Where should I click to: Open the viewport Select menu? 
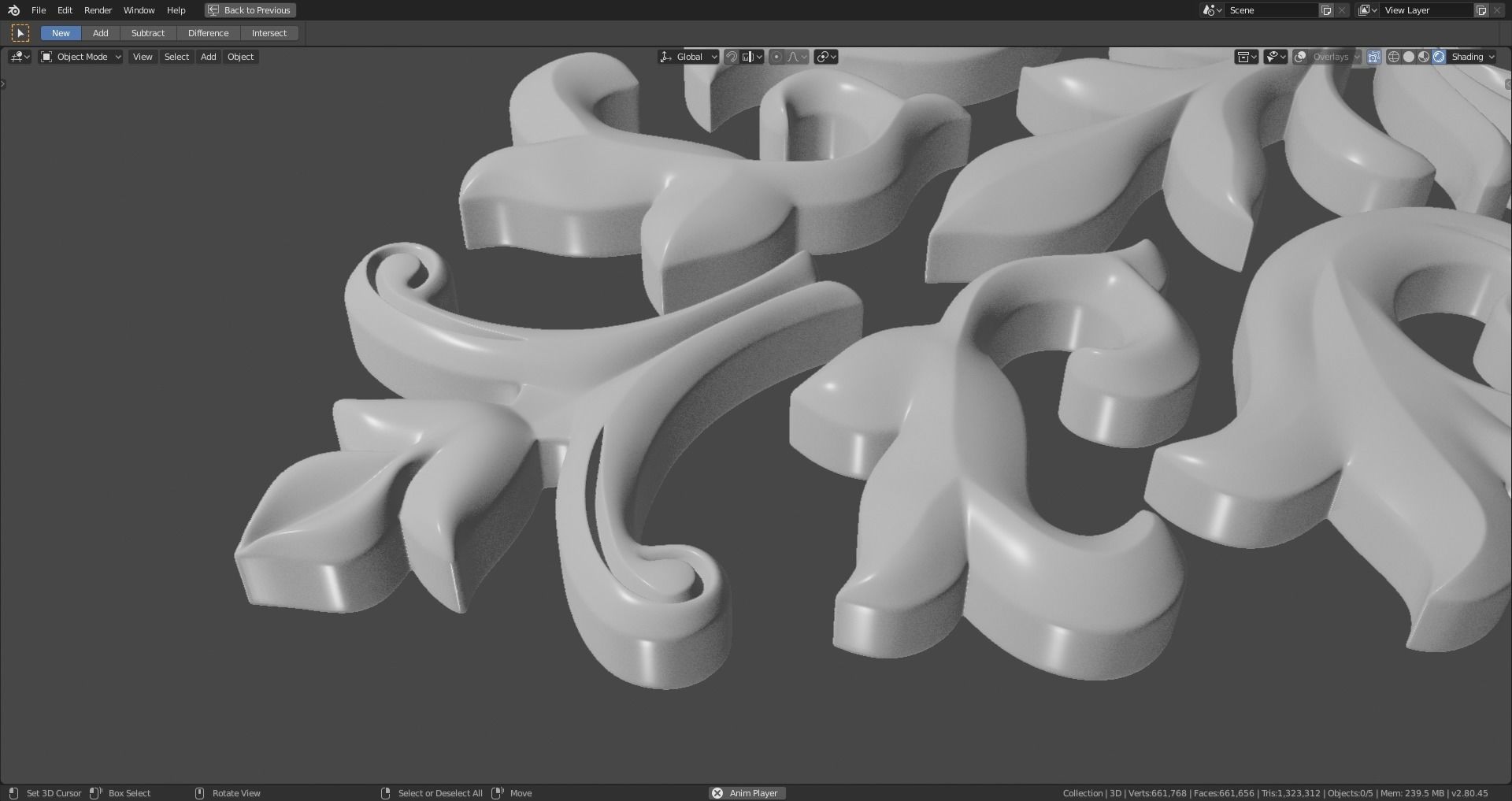(176, 57)
